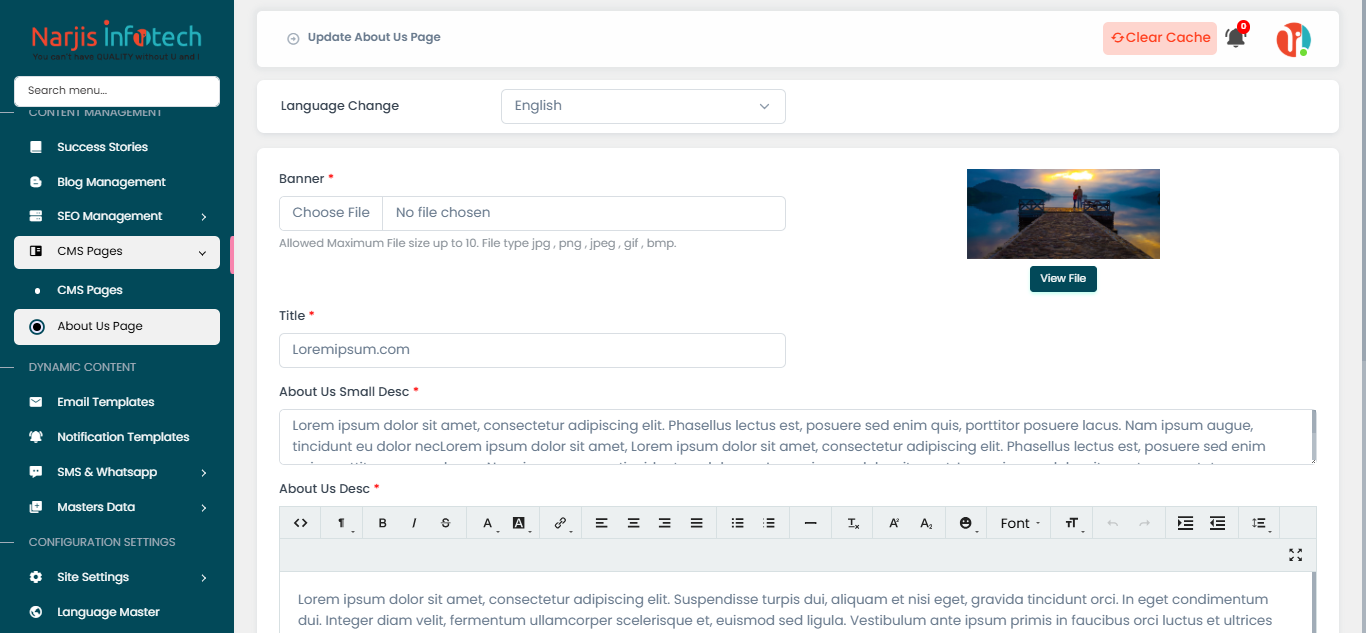Open line height dropdown in editor
Screen dimensions: 1366x633
(x=1260, y=523)
